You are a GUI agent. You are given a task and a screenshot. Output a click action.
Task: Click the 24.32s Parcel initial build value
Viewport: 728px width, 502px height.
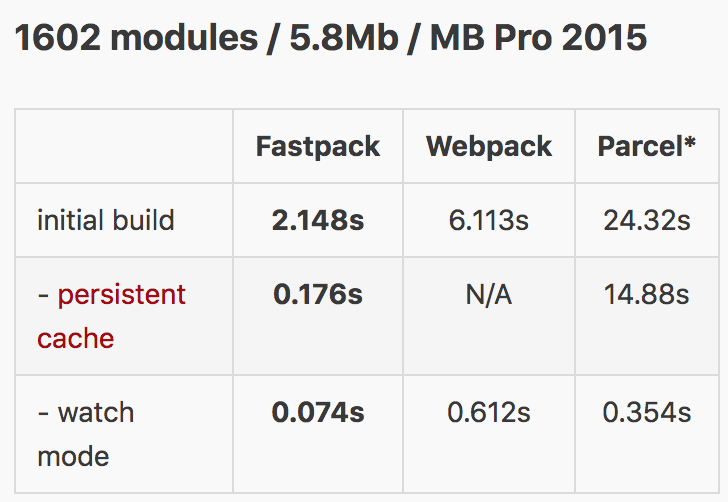pyautogui.click(x=647, y=220)
